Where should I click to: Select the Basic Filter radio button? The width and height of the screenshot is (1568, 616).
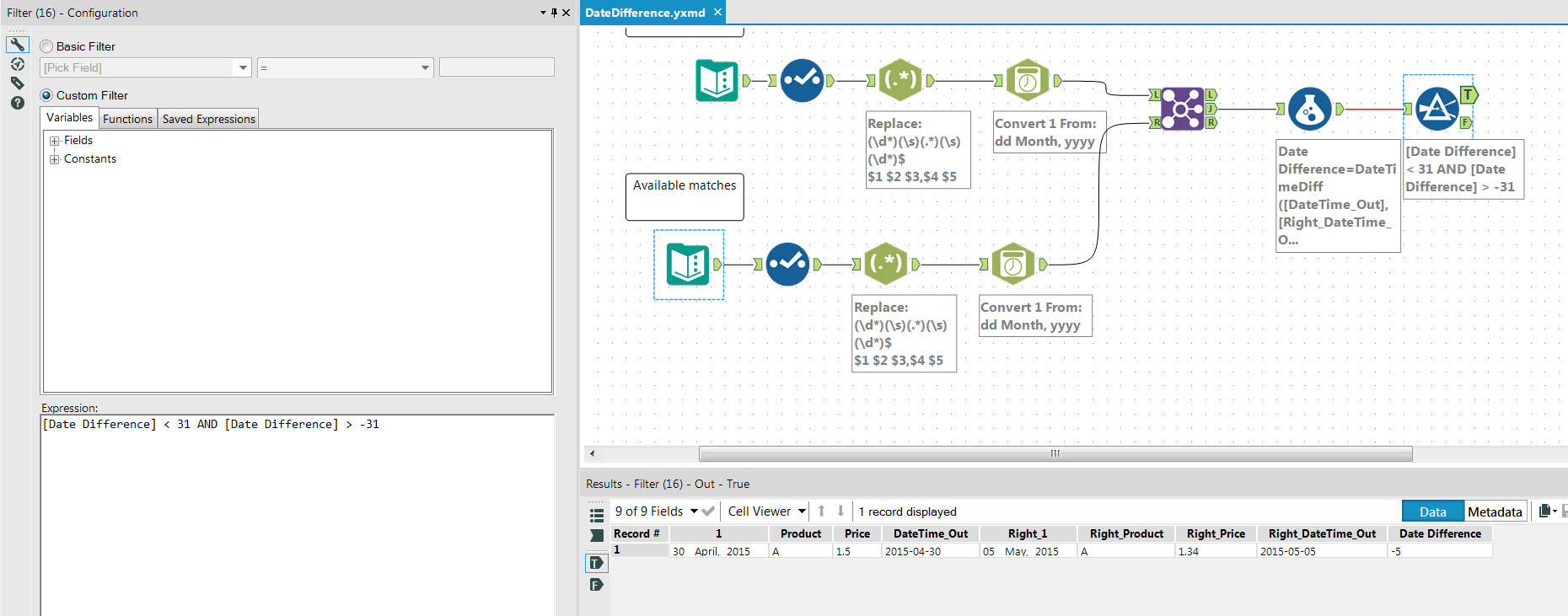[46, 46]
